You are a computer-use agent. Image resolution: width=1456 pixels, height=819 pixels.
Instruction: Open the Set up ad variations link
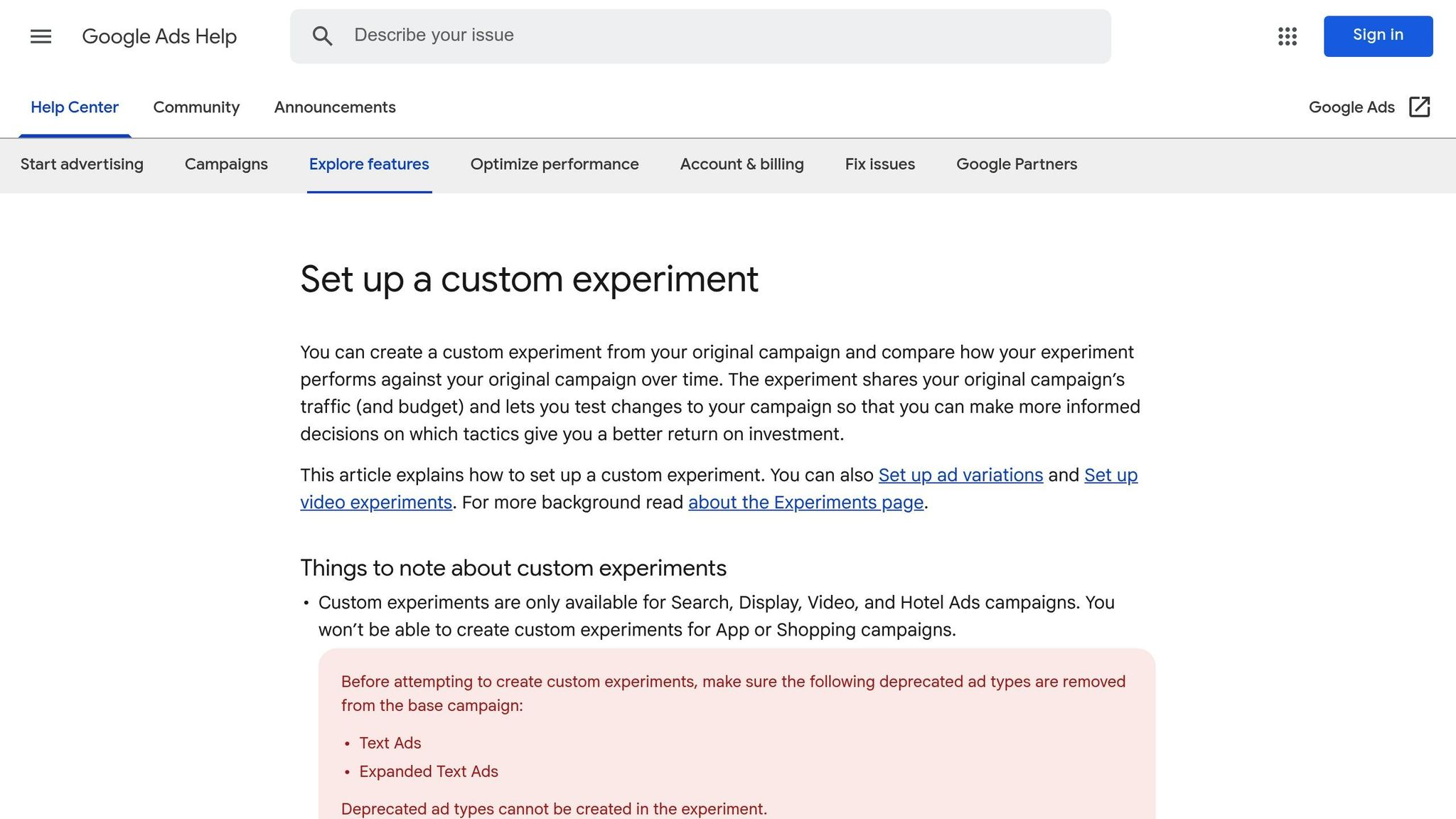(960, 475)
